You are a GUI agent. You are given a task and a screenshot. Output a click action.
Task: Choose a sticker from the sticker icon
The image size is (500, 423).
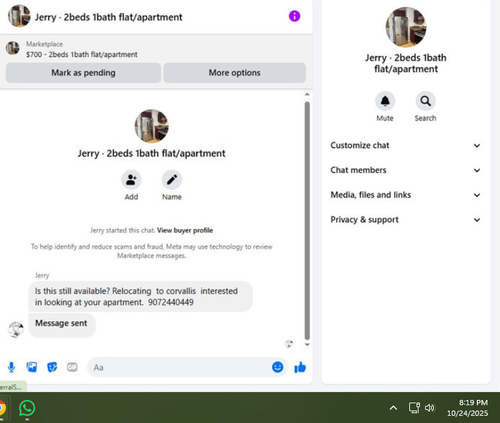pyautogui.click(x=52, y=367)
